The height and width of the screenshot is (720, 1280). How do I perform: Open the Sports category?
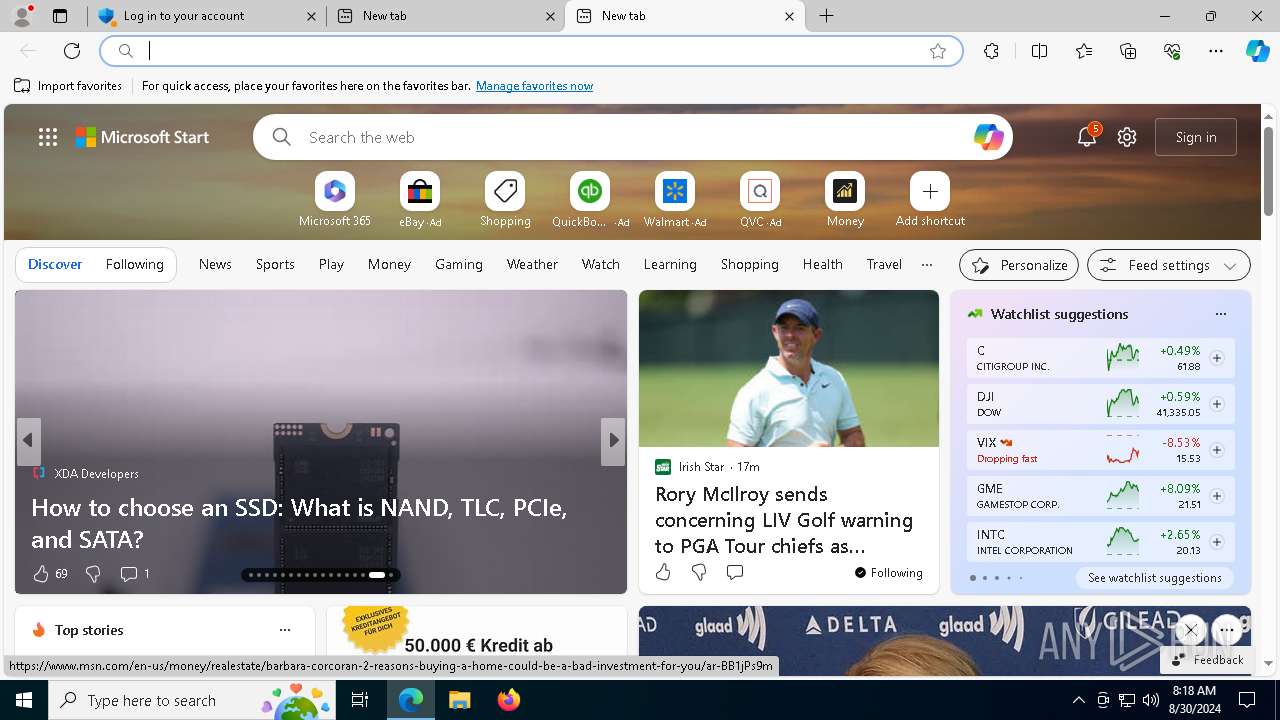point(275,264)
